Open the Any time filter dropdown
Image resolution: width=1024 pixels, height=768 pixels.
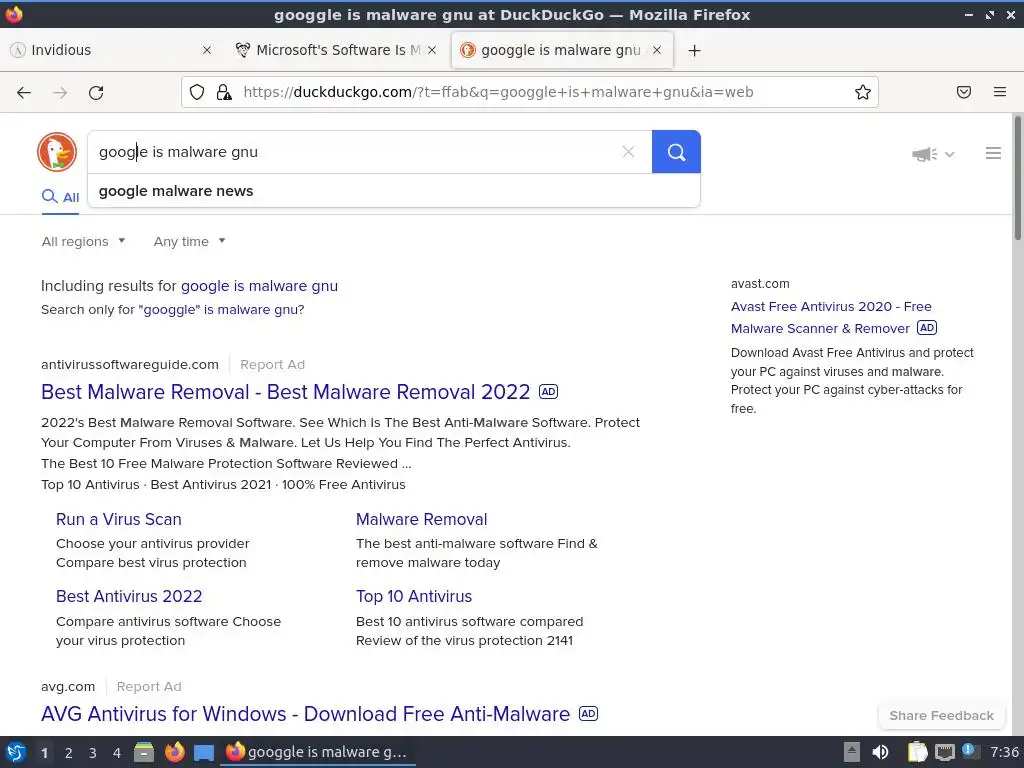coord(189,242)
